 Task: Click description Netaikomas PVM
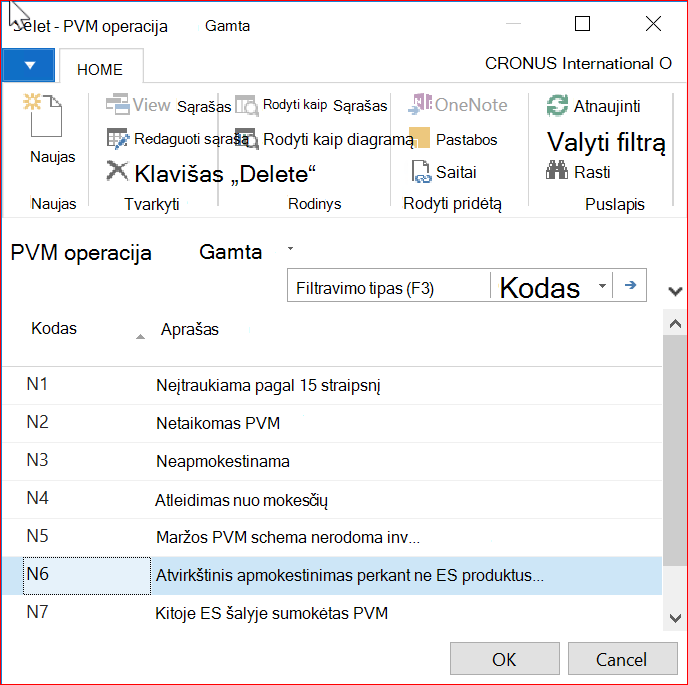218,423
